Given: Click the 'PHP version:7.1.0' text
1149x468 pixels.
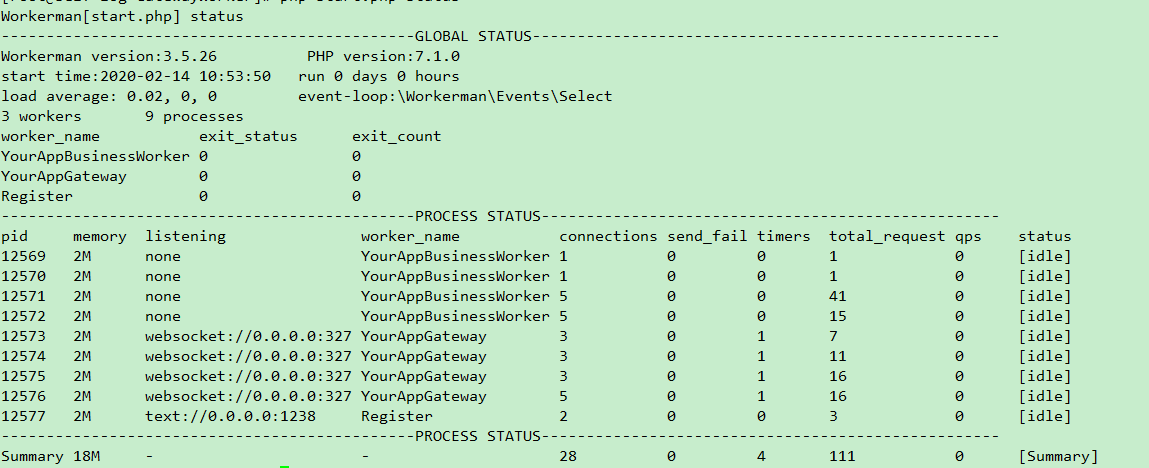Looking at the screenshot, I should [x=383, y=56].
